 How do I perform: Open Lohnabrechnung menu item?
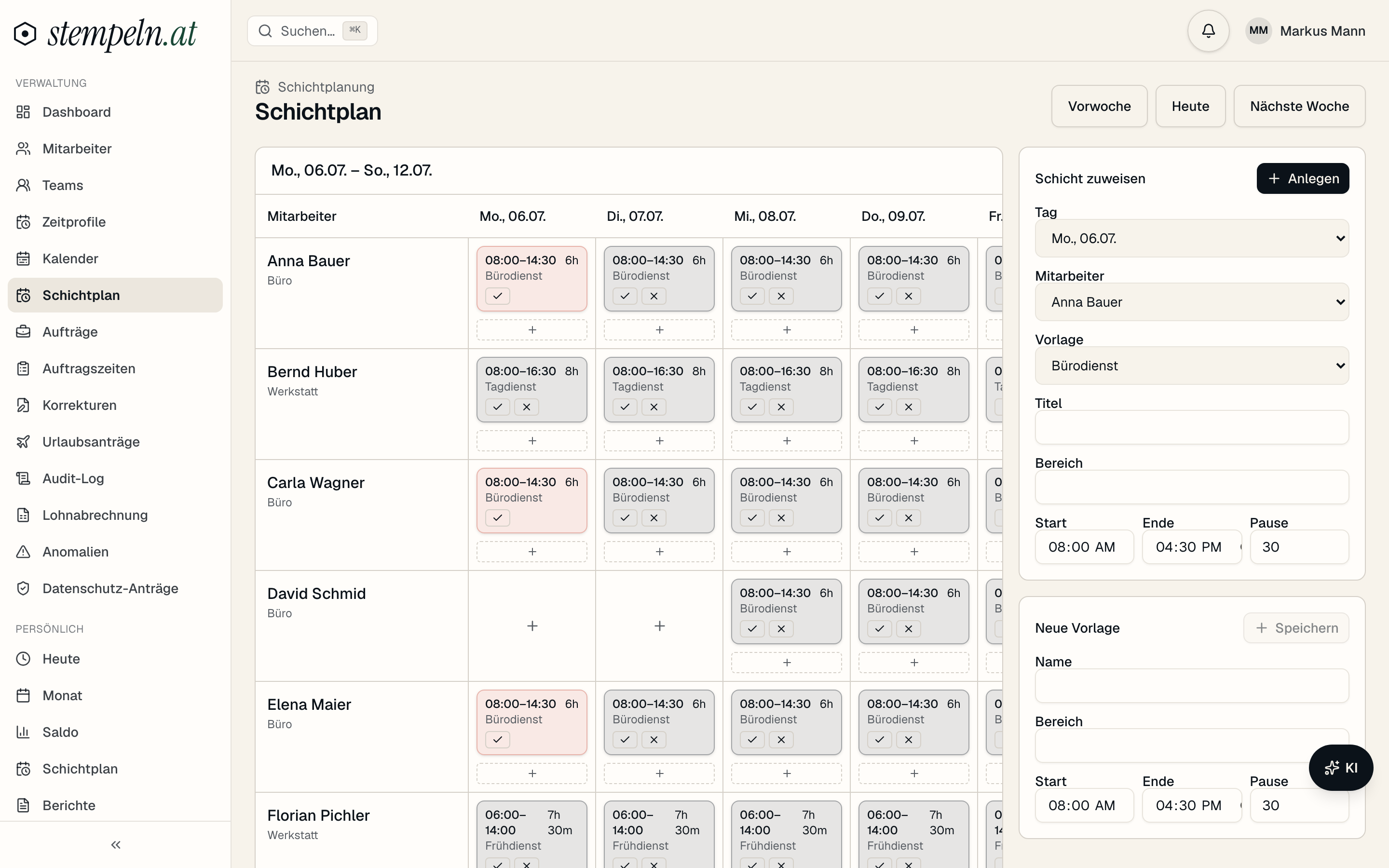[115, 515]
